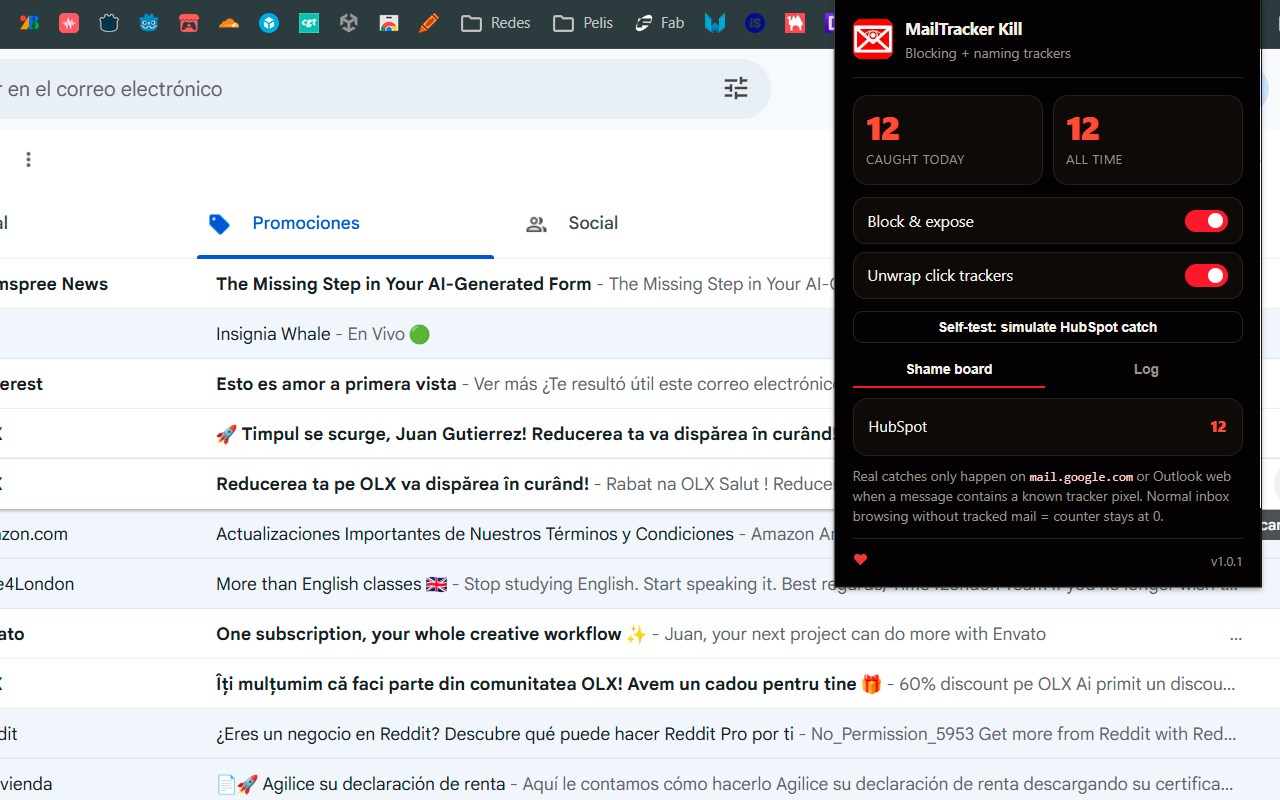Click the email search input field

(360, 89)
